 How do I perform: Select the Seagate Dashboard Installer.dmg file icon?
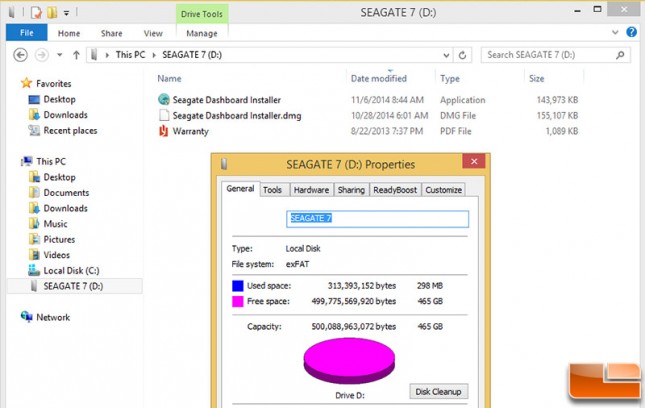[x=164, y=115]
